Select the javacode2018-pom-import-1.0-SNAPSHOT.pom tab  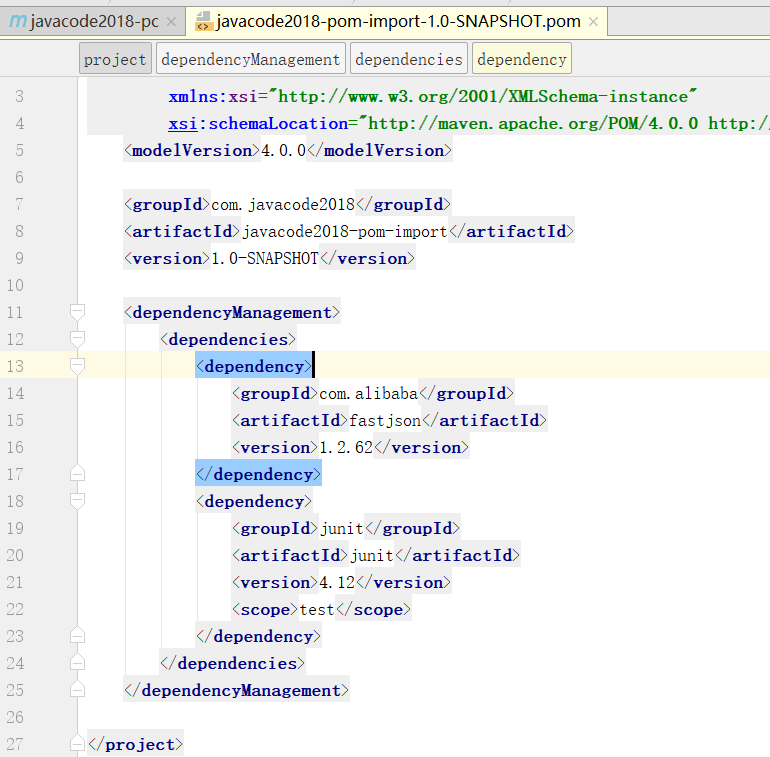click(x=397, y=21)
